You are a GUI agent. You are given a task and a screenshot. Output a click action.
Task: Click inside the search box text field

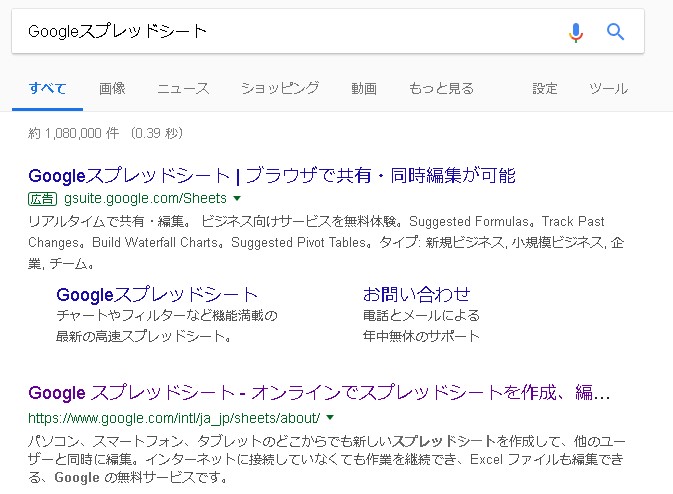(280, 32)
